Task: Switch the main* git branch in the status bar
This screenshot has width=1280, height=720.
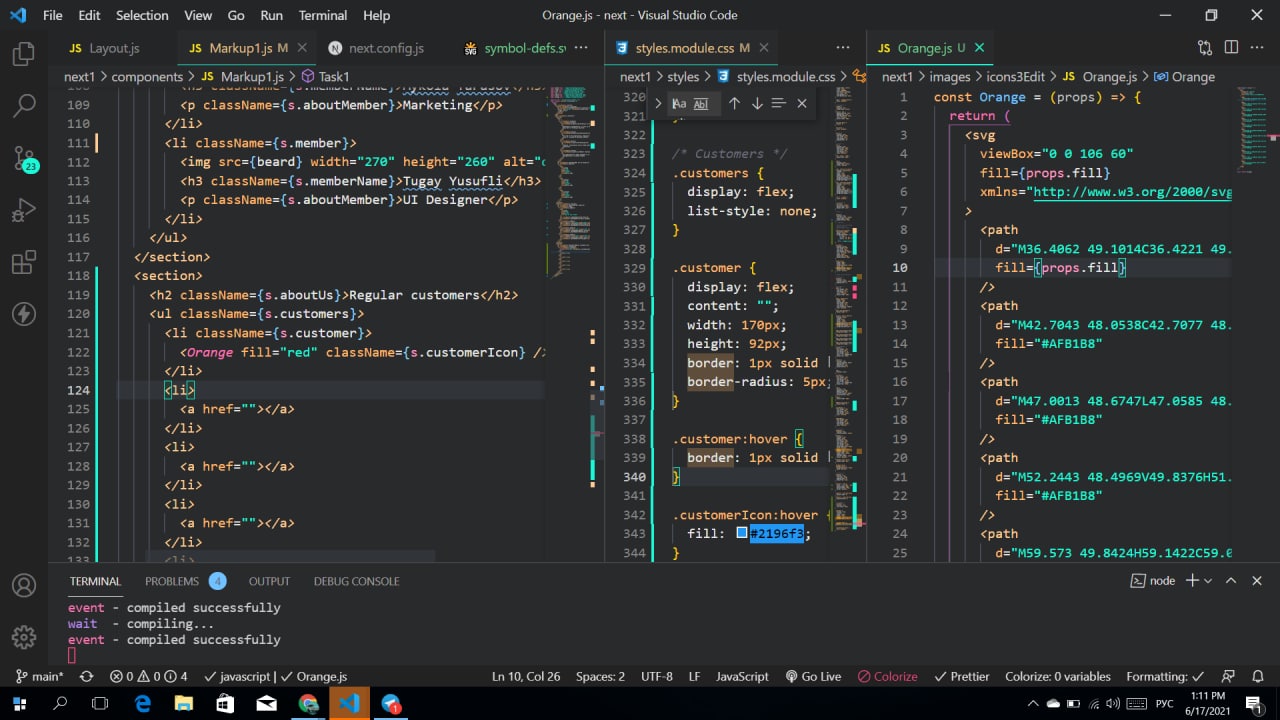Action: pos(40,676)
